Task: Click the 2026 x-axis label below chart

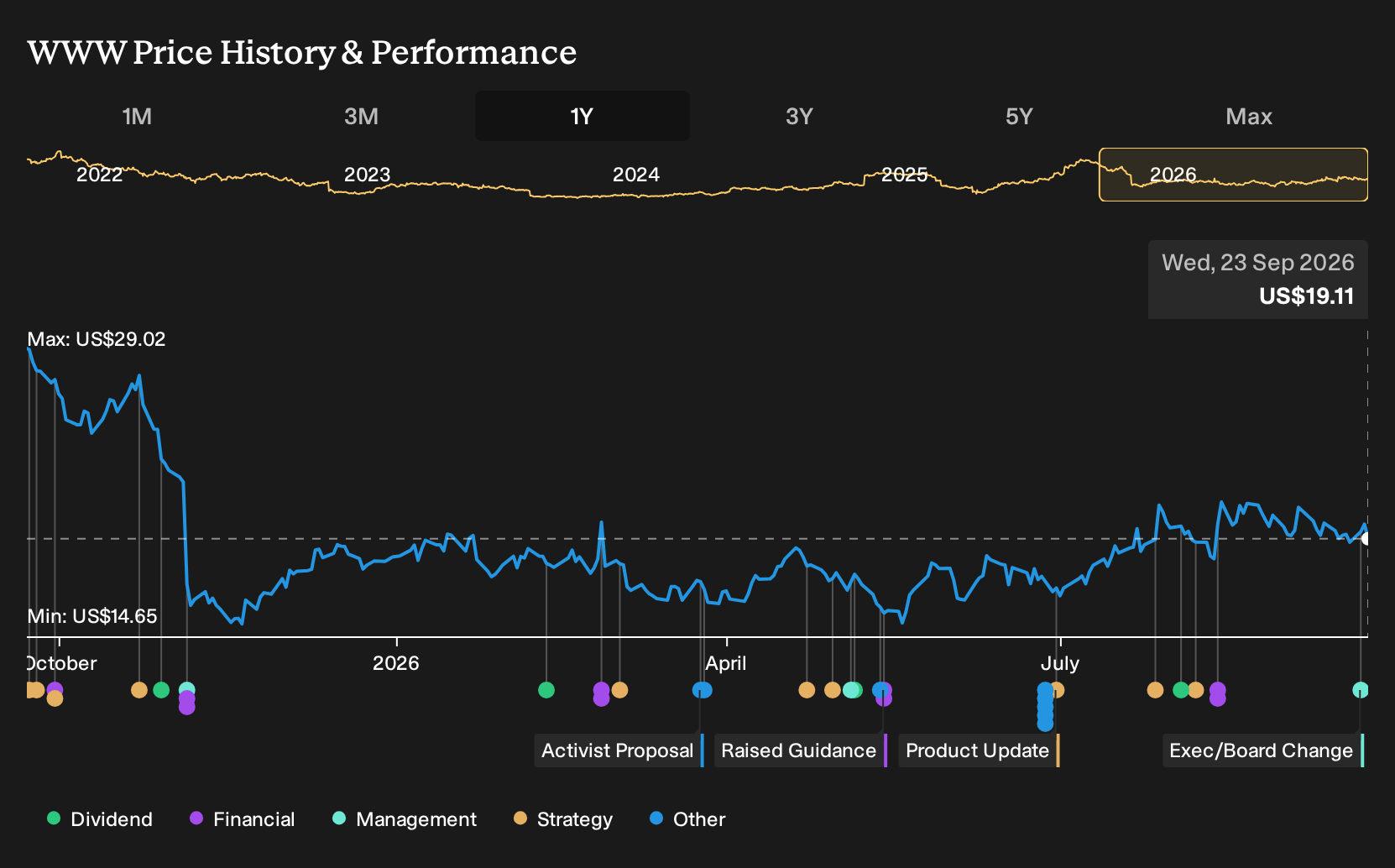Action: pyautogui.click(x=395, y=663)
